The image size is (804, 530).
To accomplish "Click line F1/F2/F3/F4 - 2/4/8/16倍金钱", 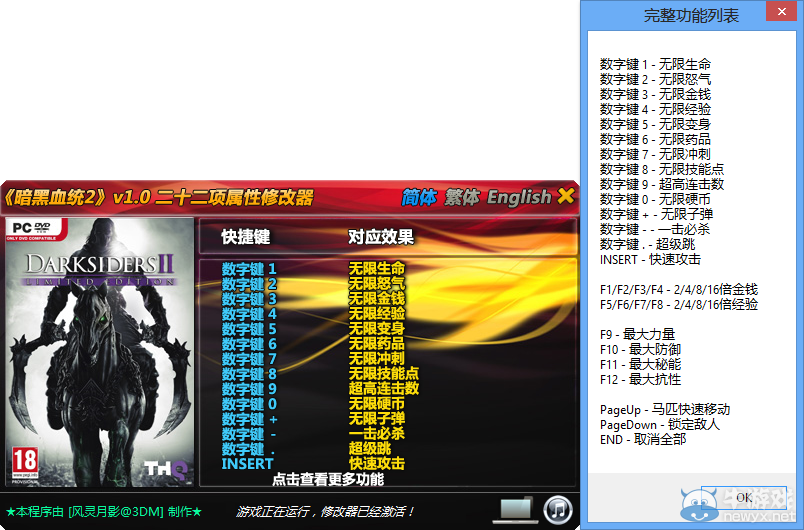I will click(x=679, y=289).
